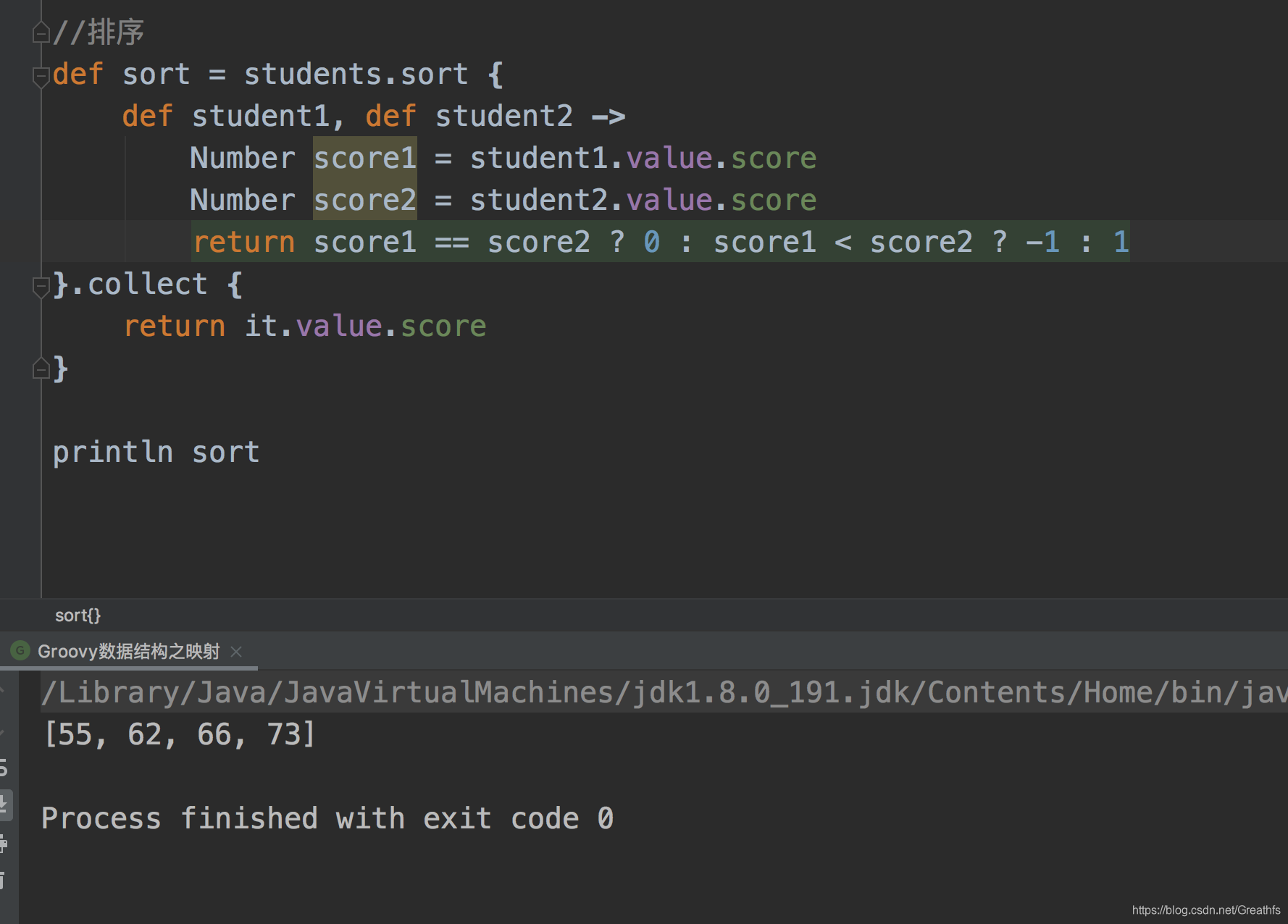Select the Groovy数据结构之映射 run tab
Screen dimensions: 1288x924
pos(128,651)
